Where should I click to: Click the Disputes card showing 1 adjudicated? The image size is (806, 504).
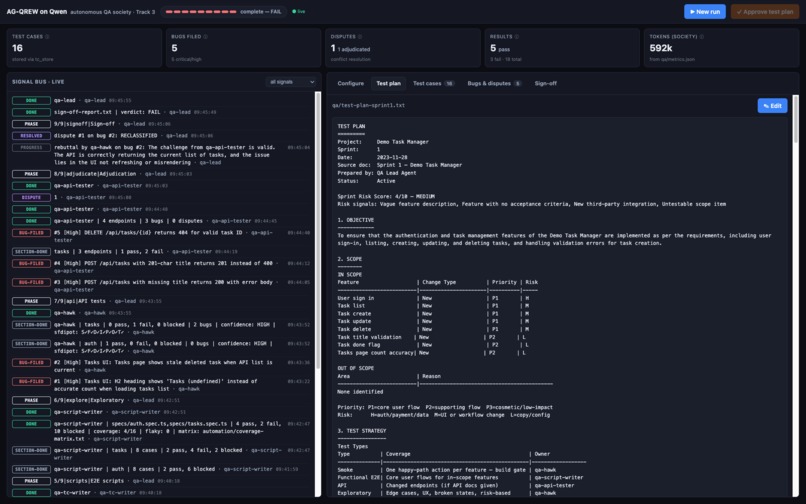tap(402, 48)
